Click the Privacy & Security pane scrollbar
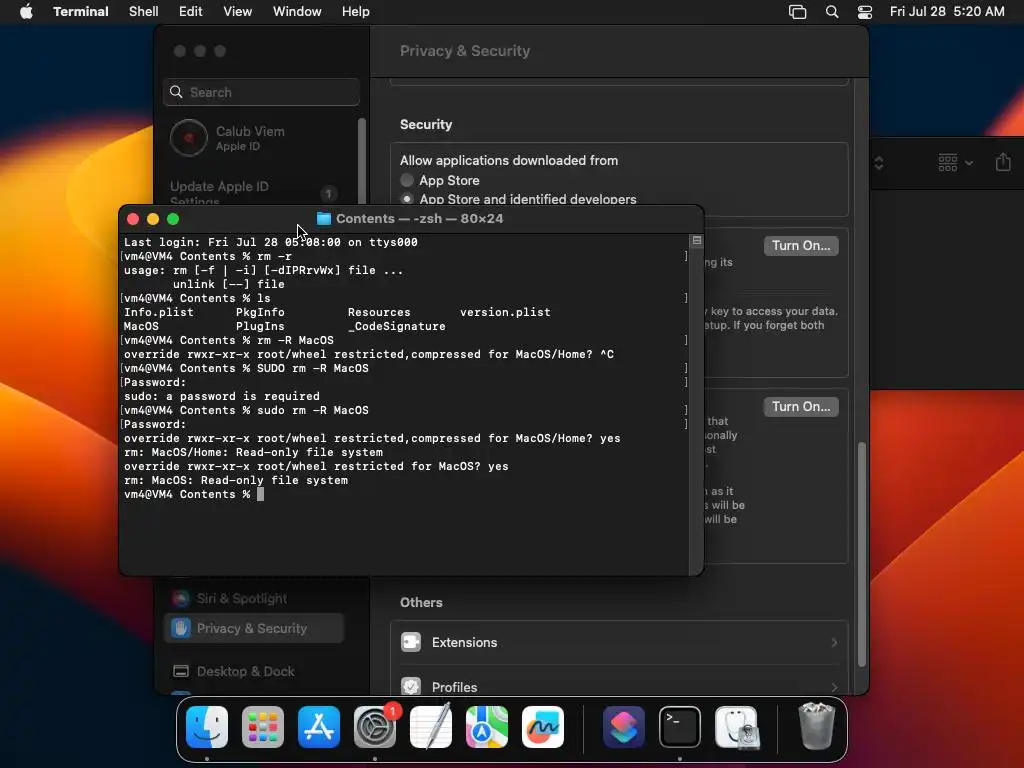 click(861, 554)
